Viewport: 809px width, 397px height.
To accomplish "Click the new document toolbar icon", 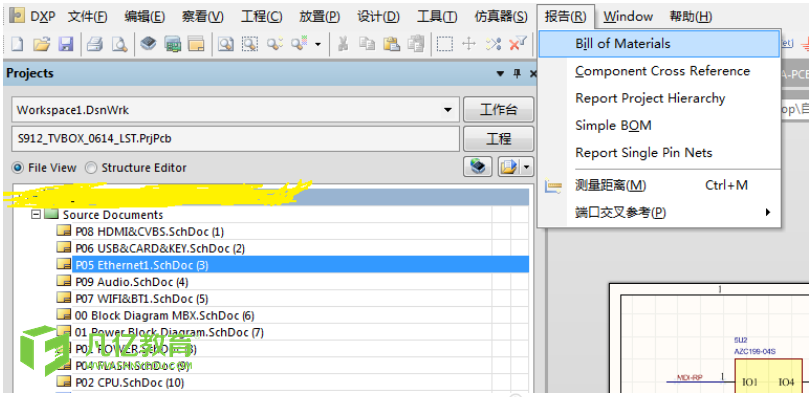I will pyautogui.click(x=17, y=44).
